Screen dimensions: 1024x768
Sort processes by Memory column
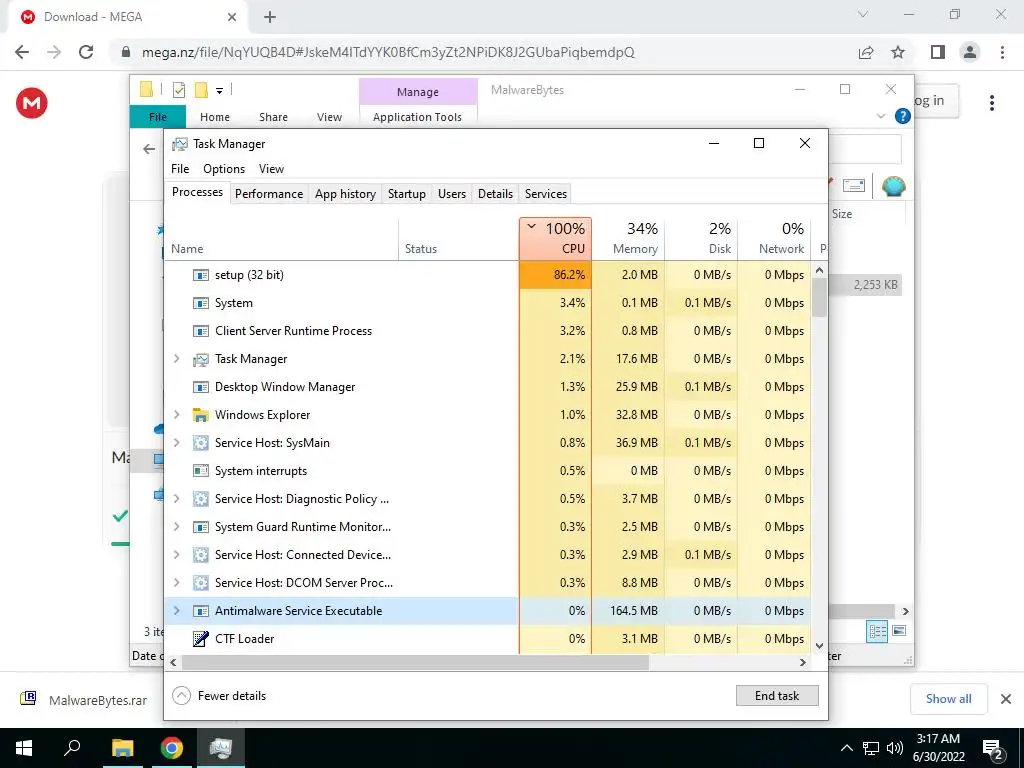point(628,239)
